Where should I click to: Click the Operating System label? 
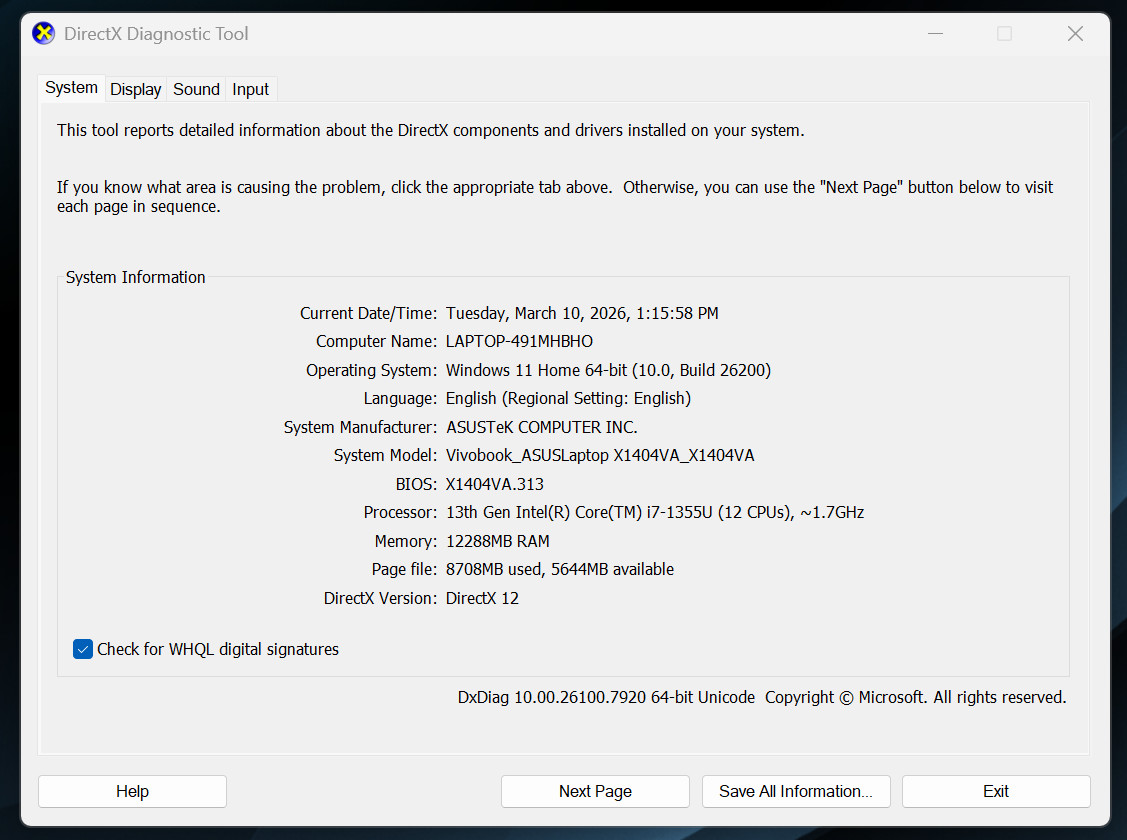click(x=371, y=370)
